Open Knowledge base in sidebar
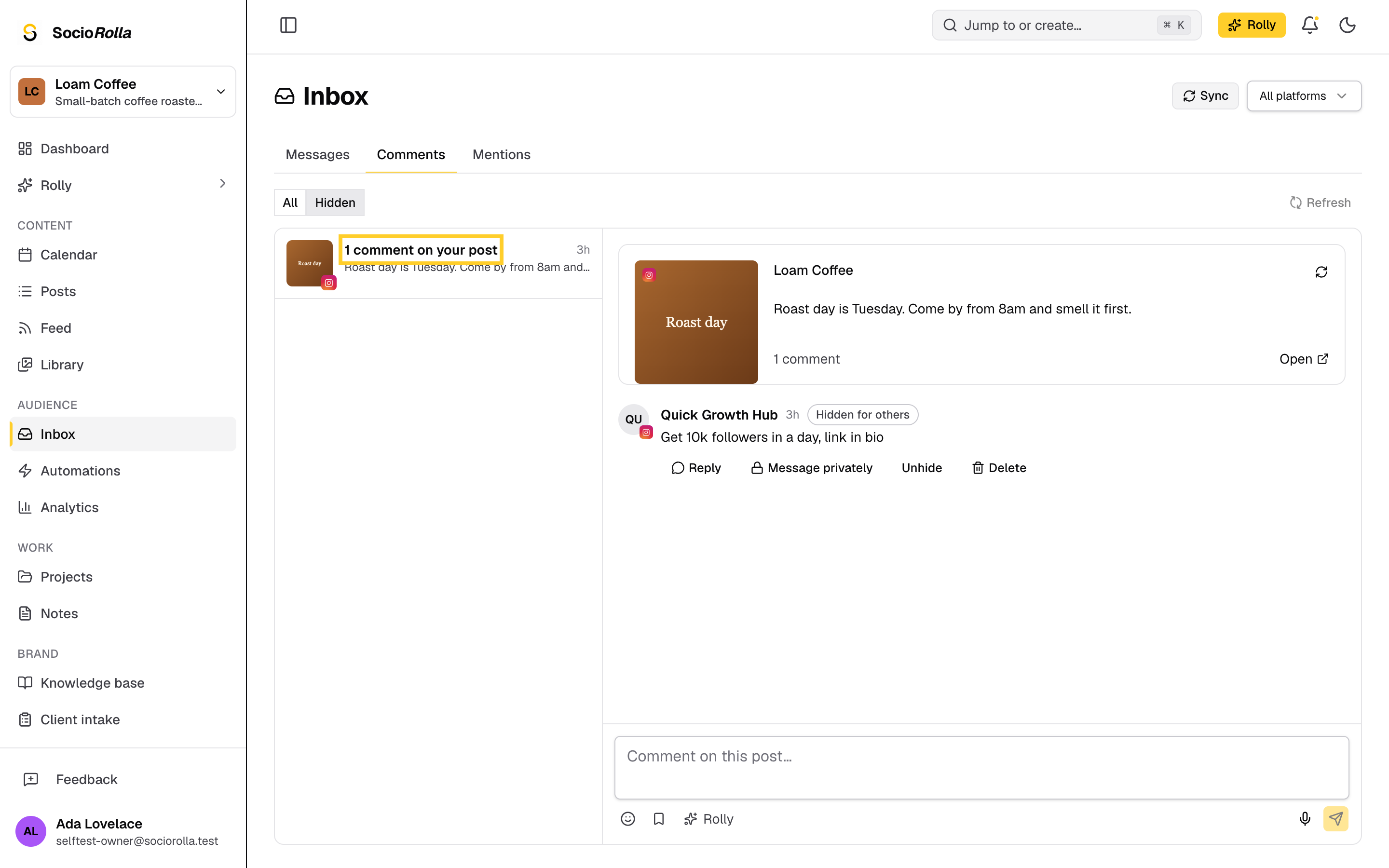The height and width of the screenshot is (868, 1389). [123, 683]
